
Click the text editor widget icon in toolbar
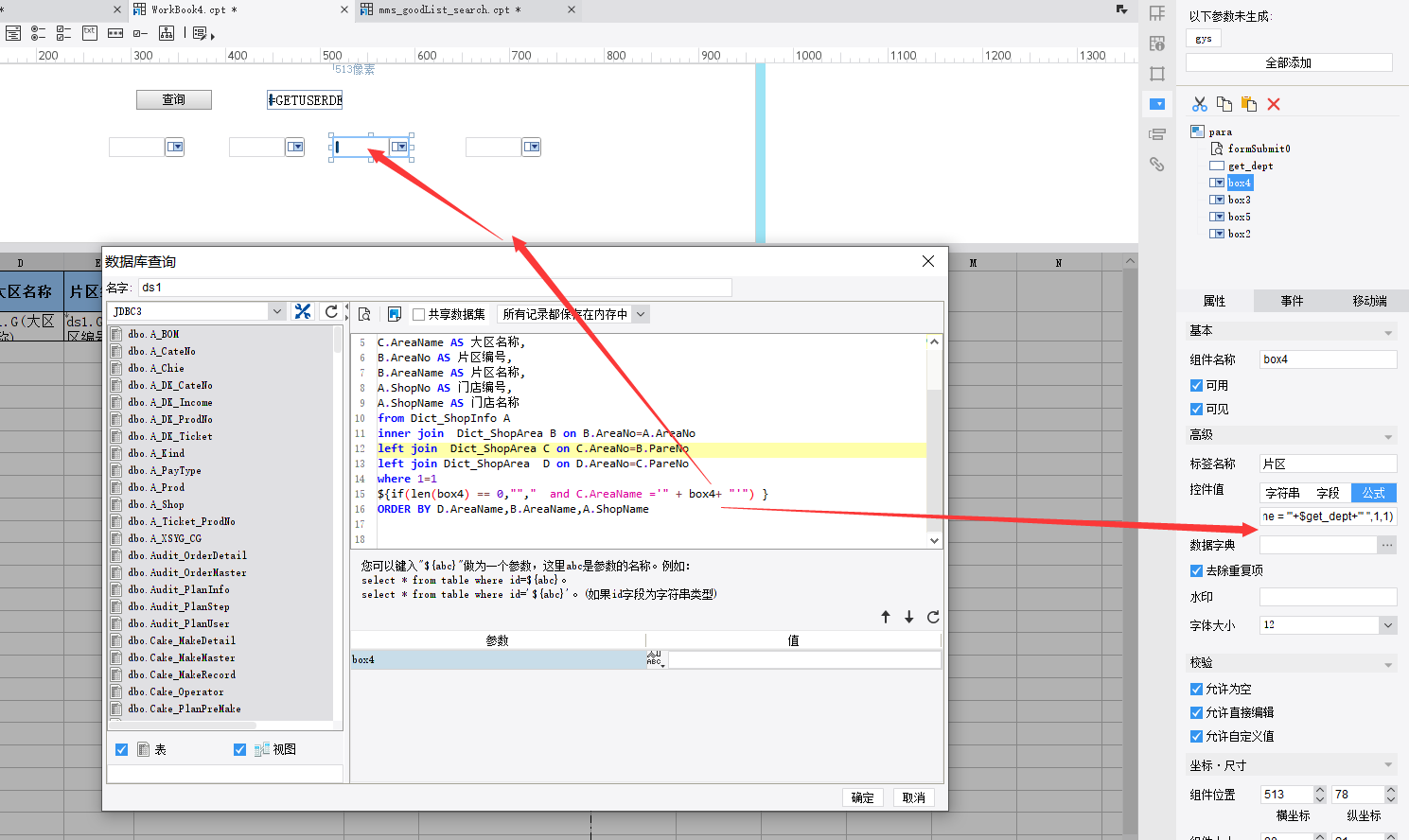click(12, 33)
